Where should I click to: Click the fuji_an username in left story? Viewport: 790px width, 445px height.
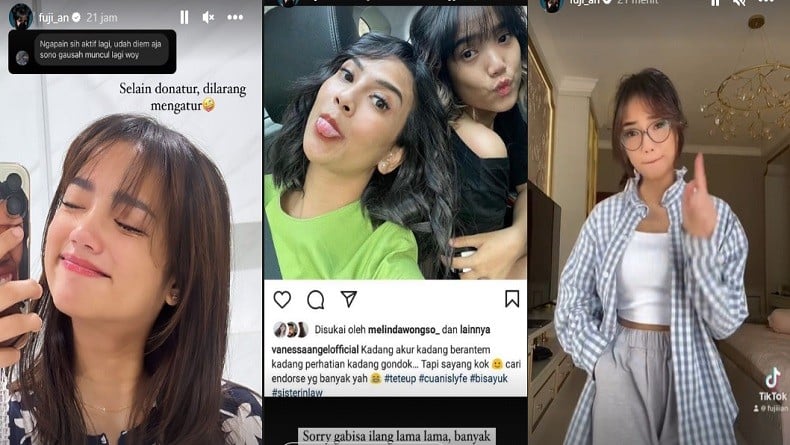52,18
